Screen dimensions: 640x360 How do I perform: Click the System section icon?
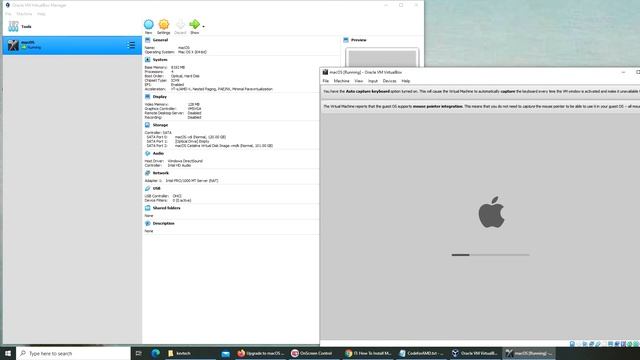click(147, 60)
